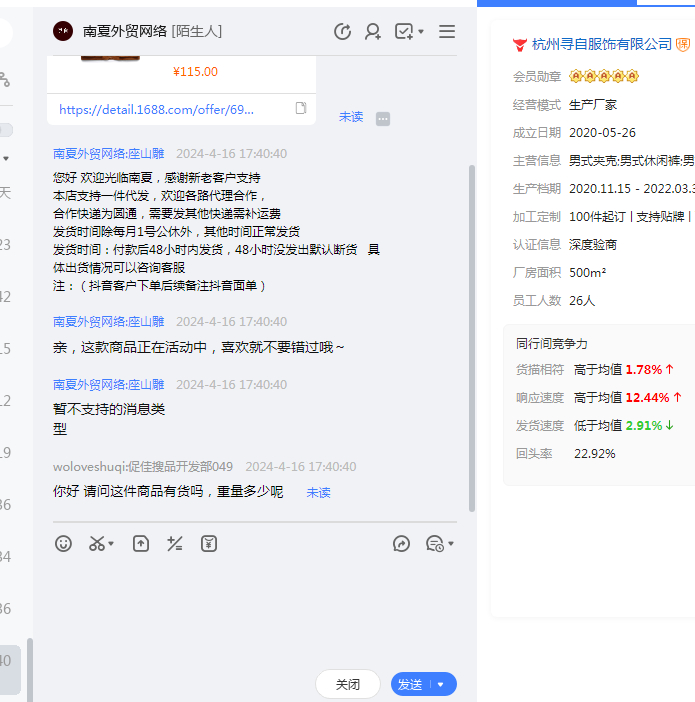The width and height of the screenshot is (695, 702).
Task: Open the send options dropdown arrow
Action: pos(441,685)
